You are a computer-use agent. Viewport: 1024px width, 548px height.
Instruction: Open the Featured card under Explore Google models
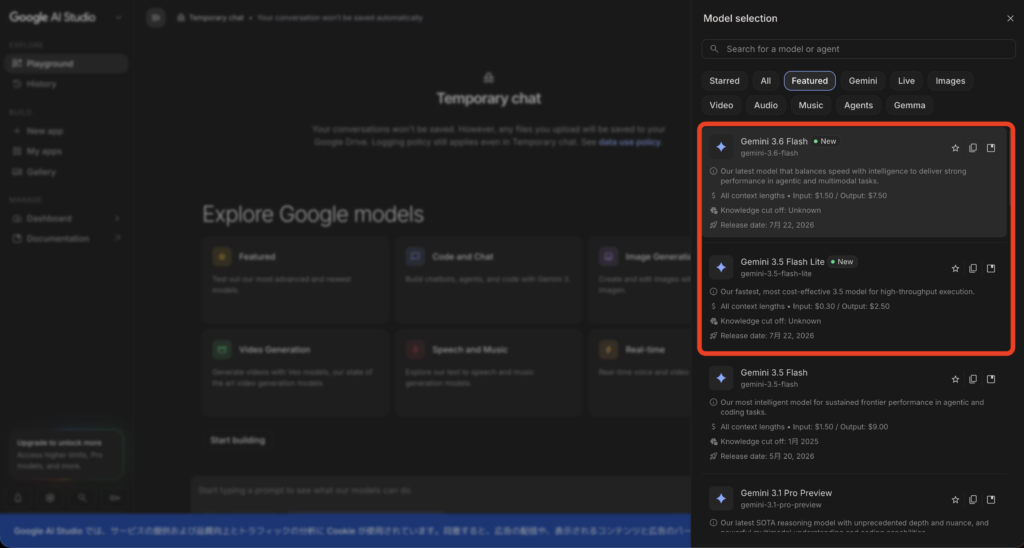pos(295,280)
